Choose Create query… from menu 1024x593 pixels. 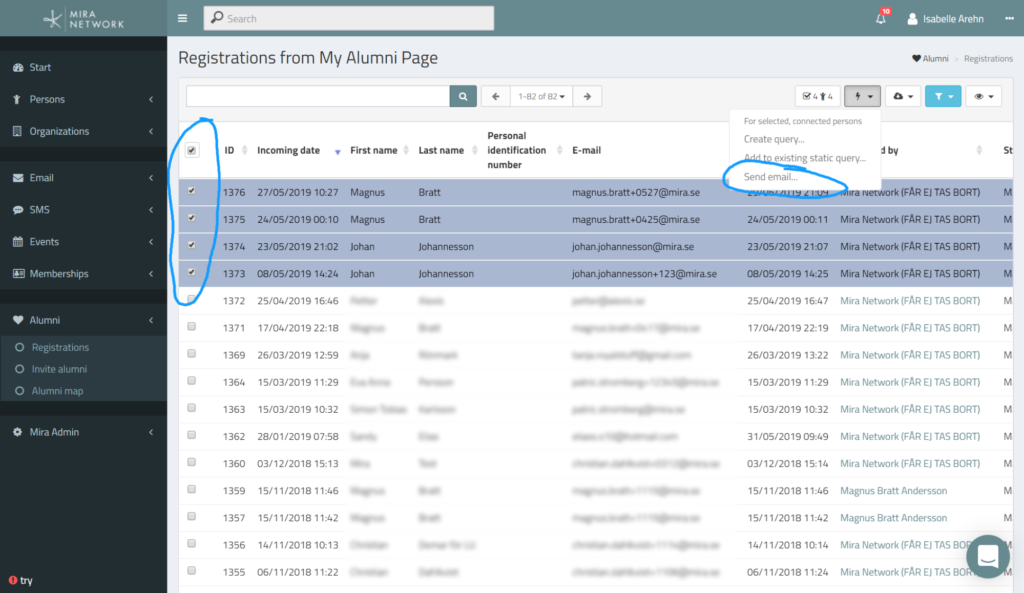tap(774, 138)
